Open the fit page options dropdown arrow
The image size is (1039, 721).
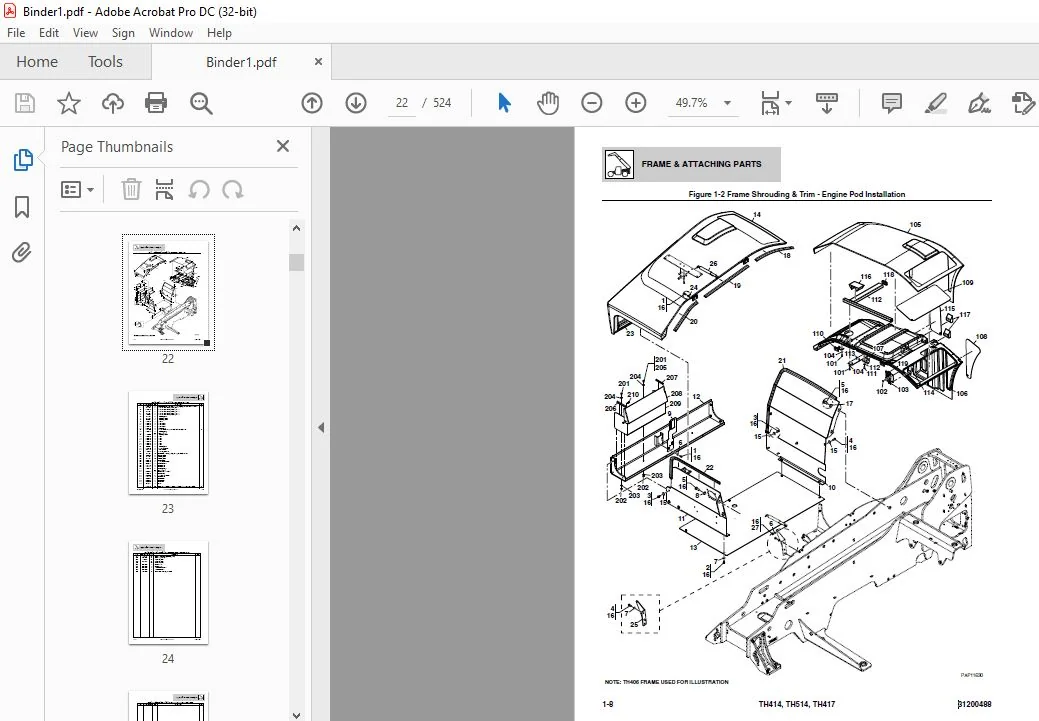(789, 103)
